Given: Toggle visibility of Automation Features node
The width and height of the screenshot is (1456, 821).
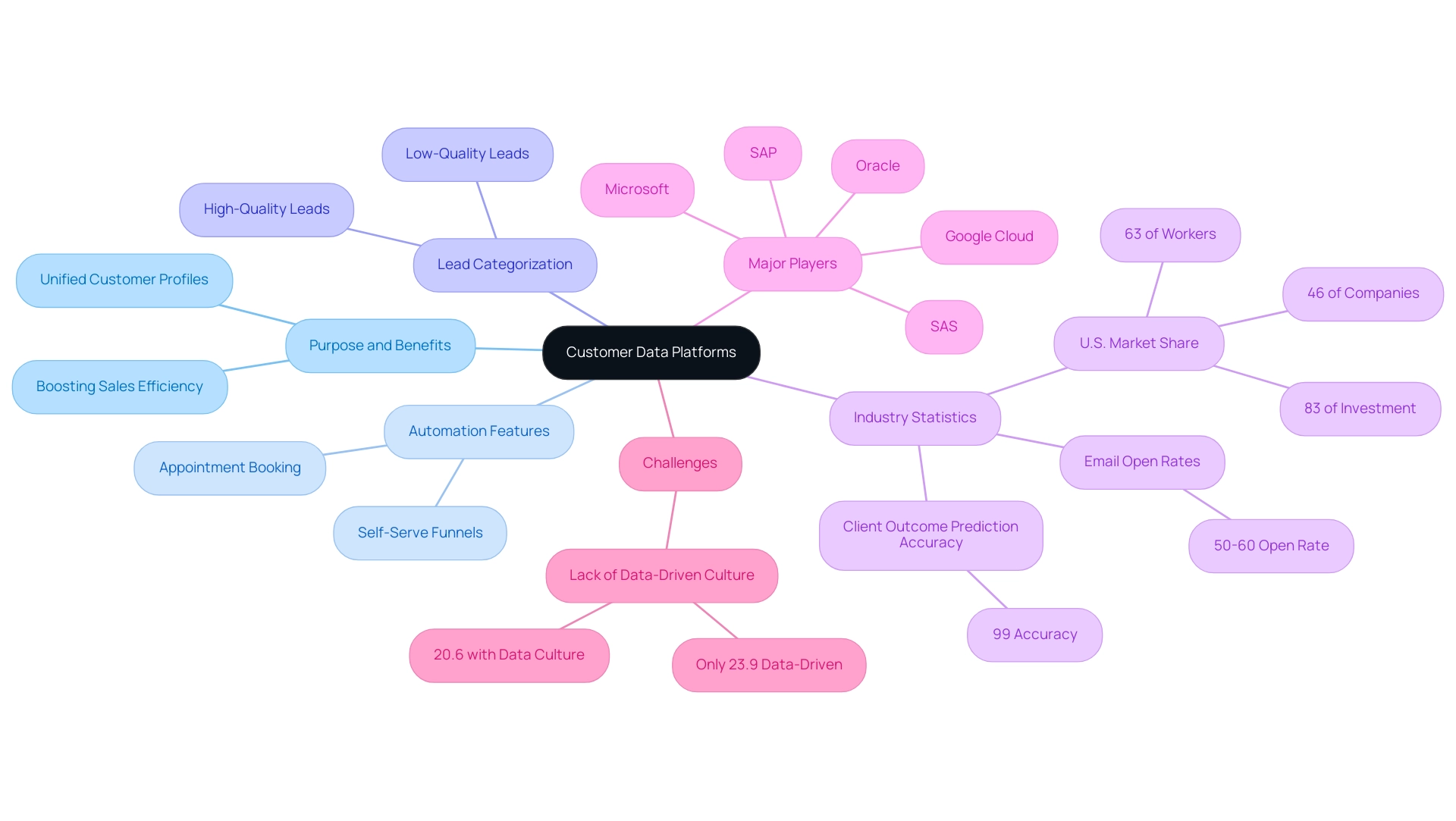Looking at the screenshot, I should (480, 430).
